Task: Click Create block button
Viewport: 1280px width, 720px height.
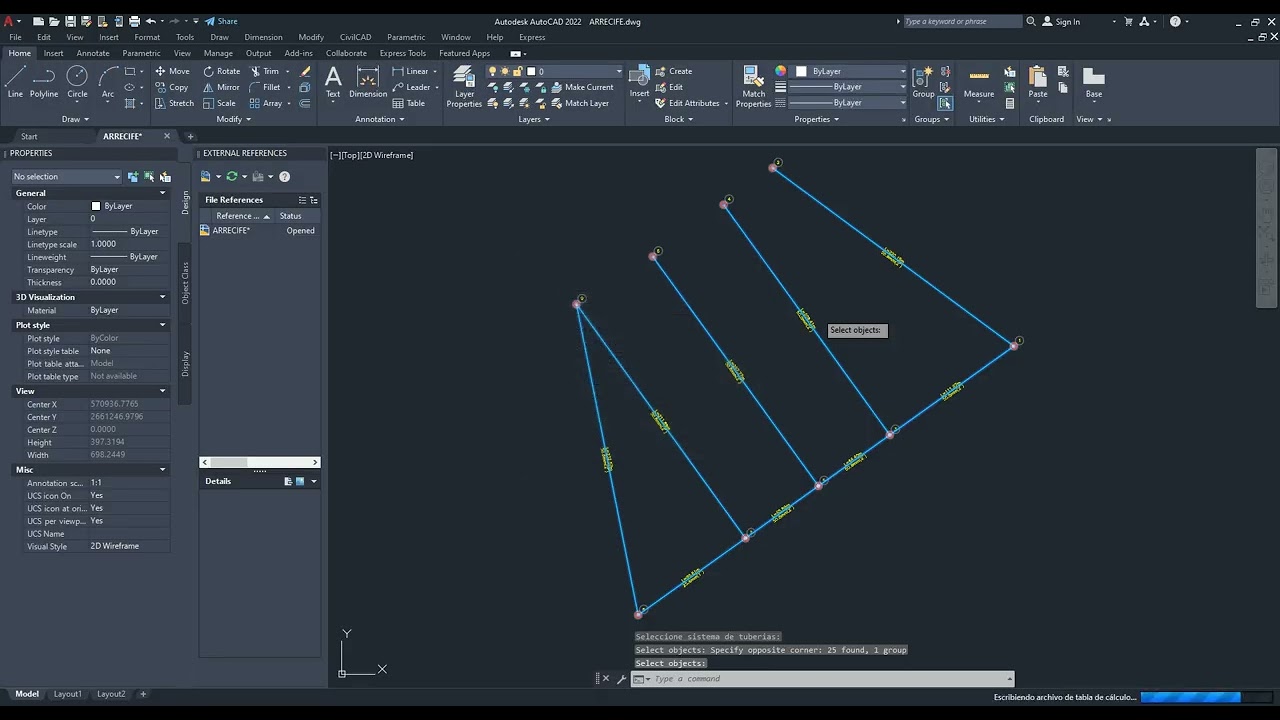Action: coord(673,71)
